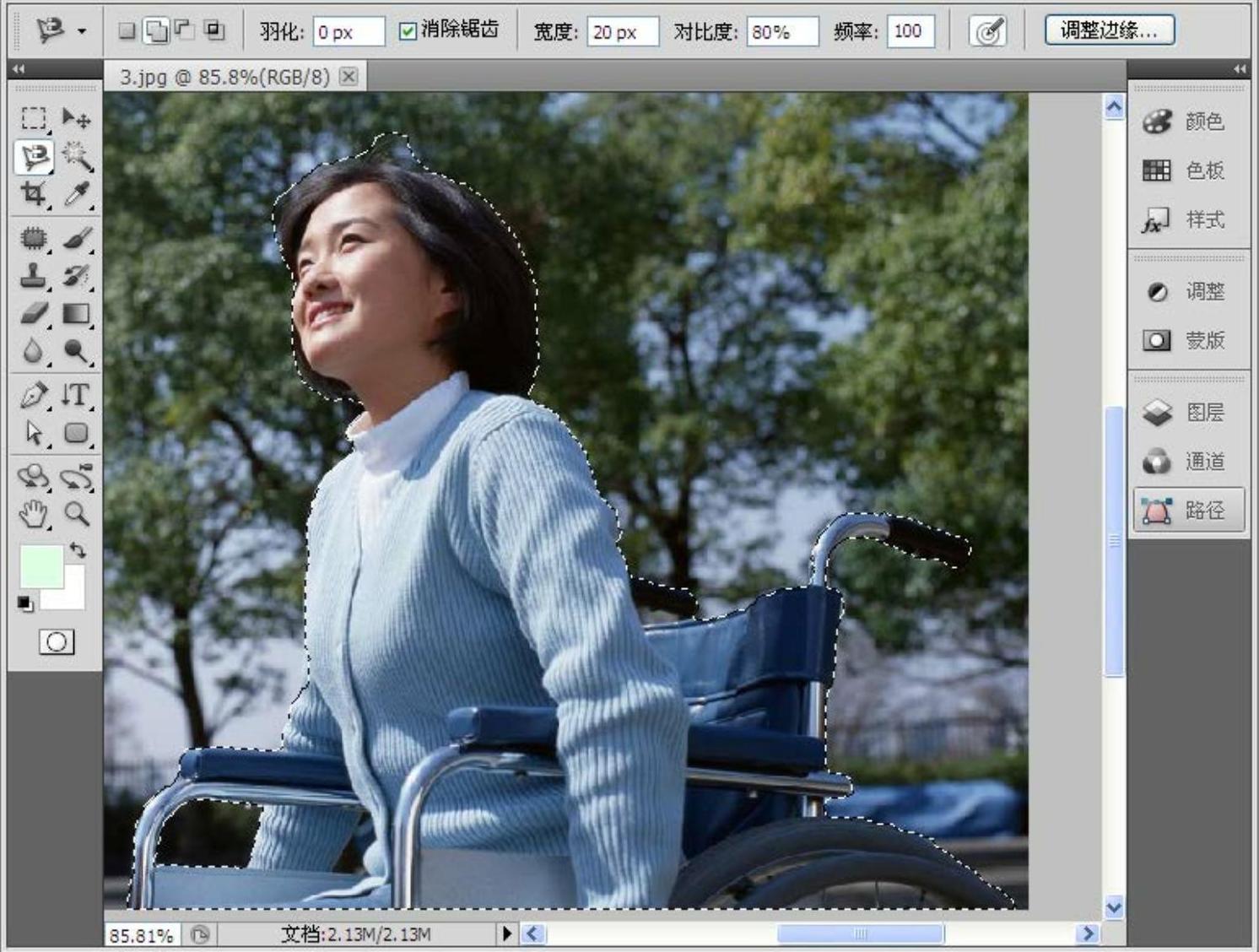Uncheck the 消除锯齿 anti-alias checkbox

(x=408, y=31)
